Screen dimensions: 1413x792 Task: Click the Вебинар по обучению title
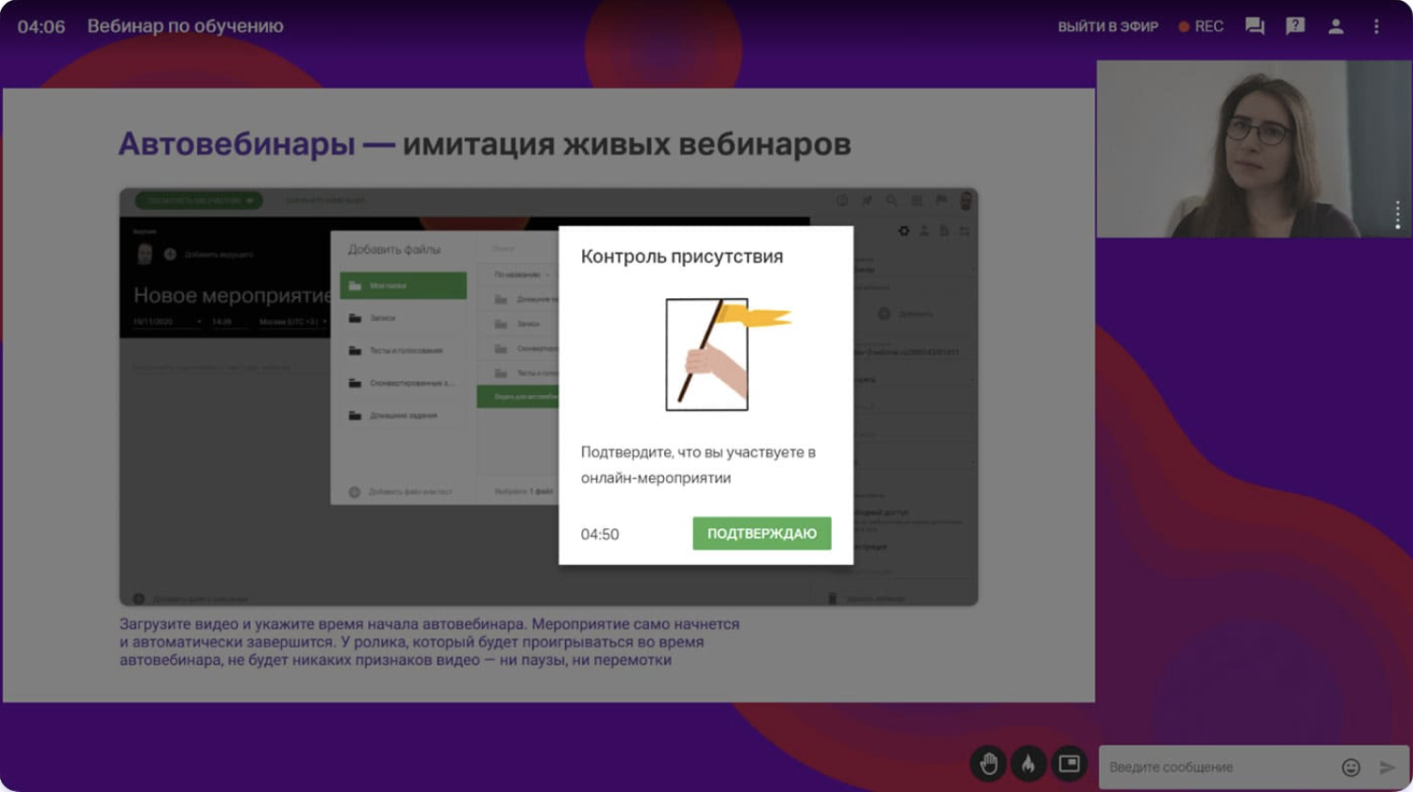(185, 27)
